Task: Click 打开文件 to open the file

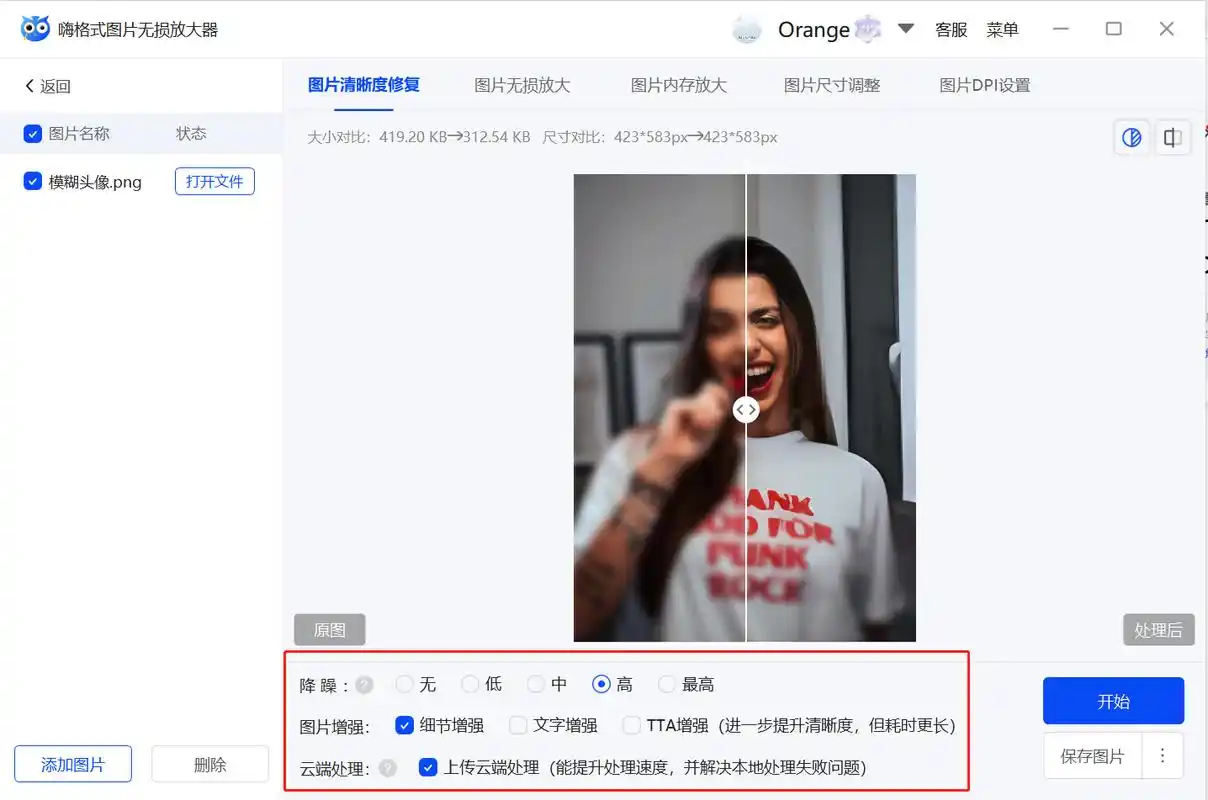Action: (x=214, y=181)
